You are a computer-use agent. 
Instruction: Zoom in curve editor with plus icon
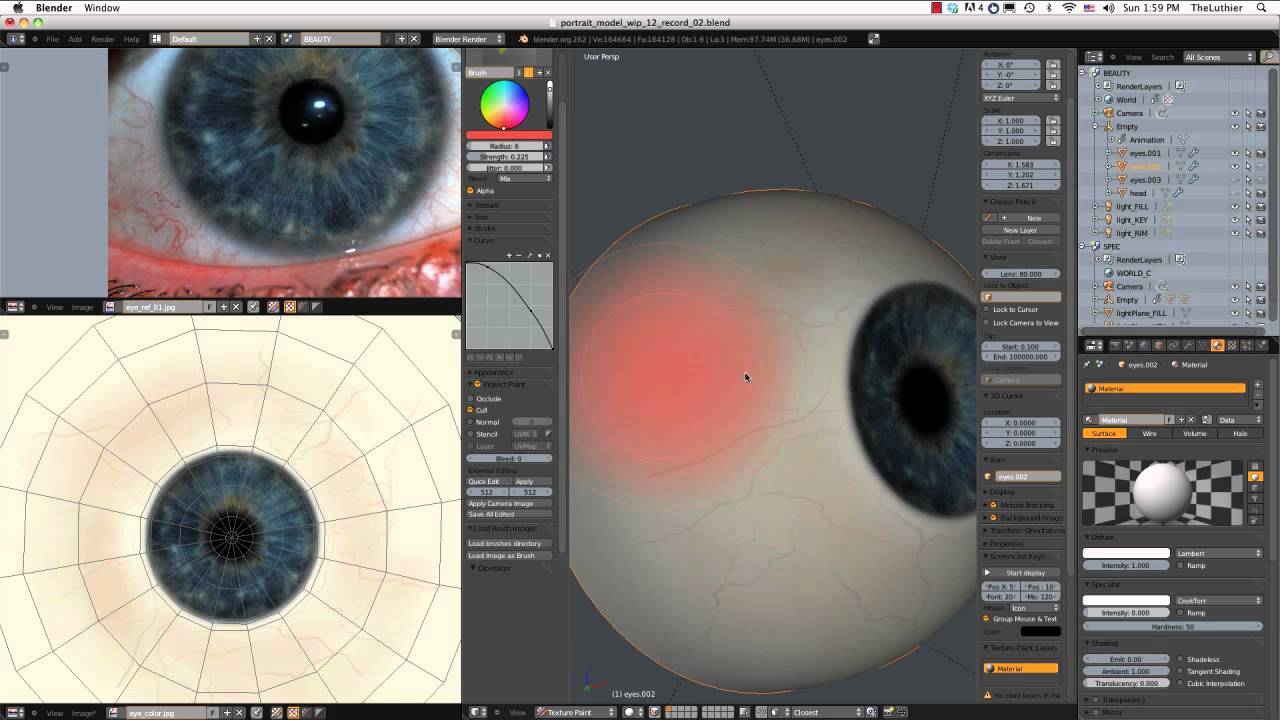(x=509, y=255)
